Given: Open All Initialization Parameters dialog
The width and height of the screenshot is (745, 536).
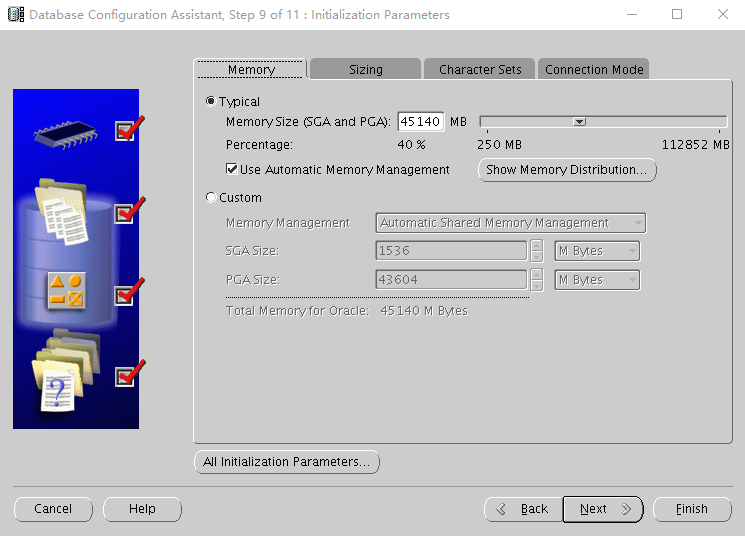Looking at the screenshot, I should [x=287, y=462].
